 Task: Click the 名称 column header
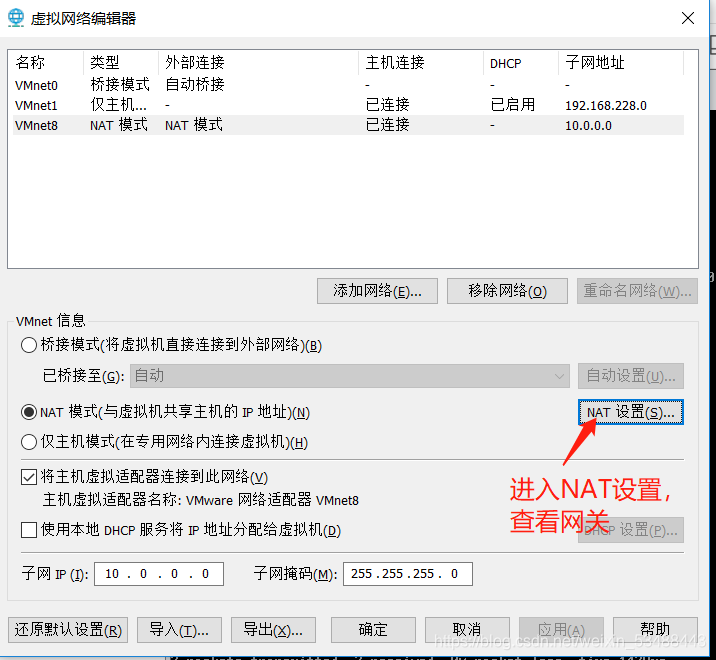(46, 63)
